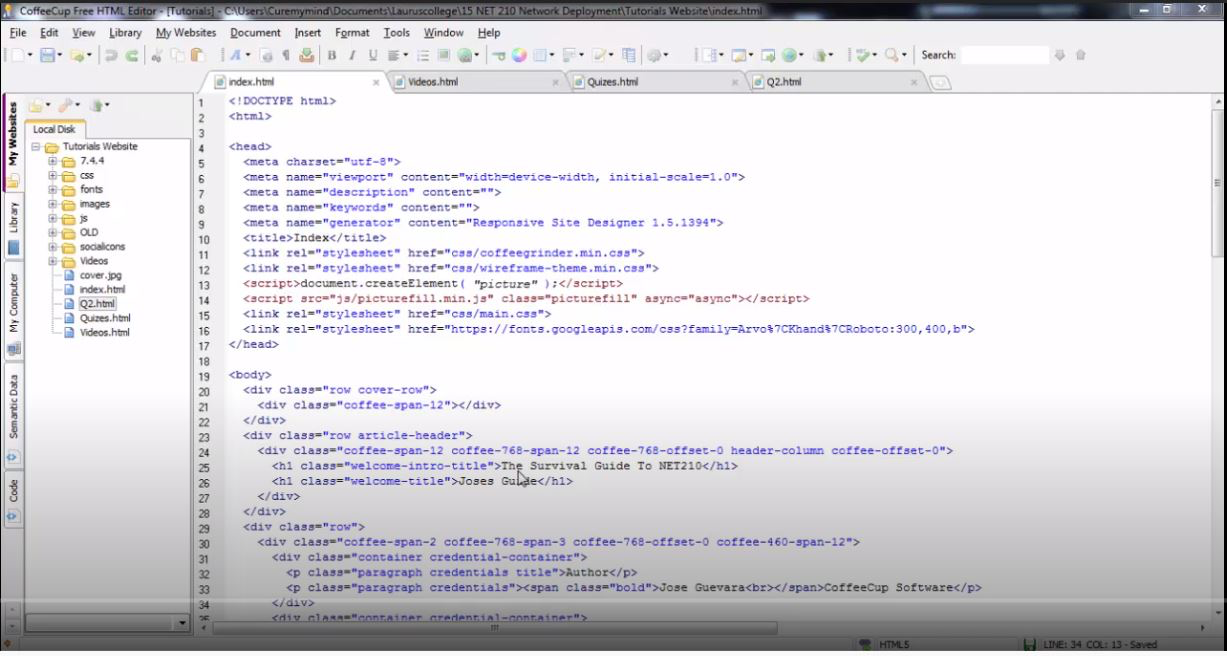Cut the selected code
The height and width of the screenshot is (656, 1227).
click(155, 55)
